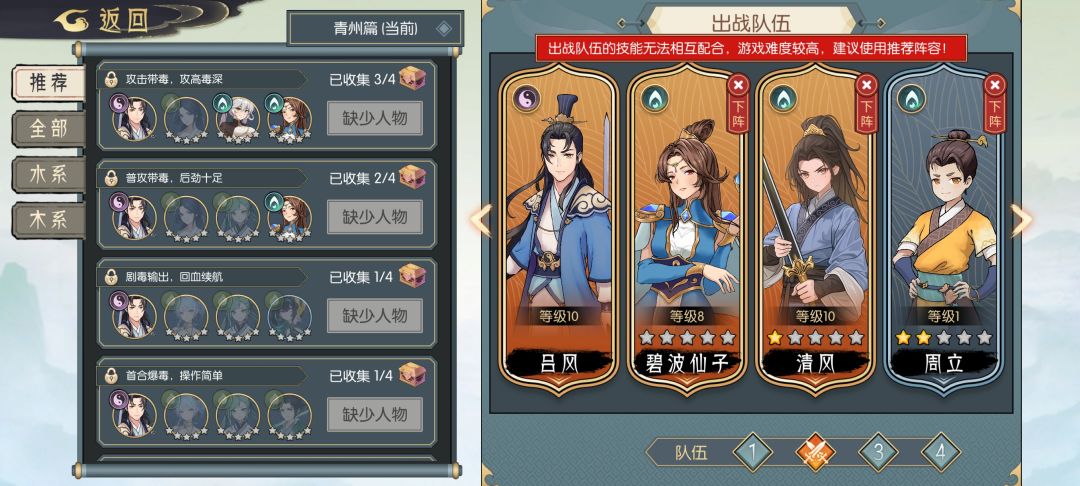Show the next characters with the right arrow
1080x486 pixels.
pyautogui.click(x=1021, y=220)
